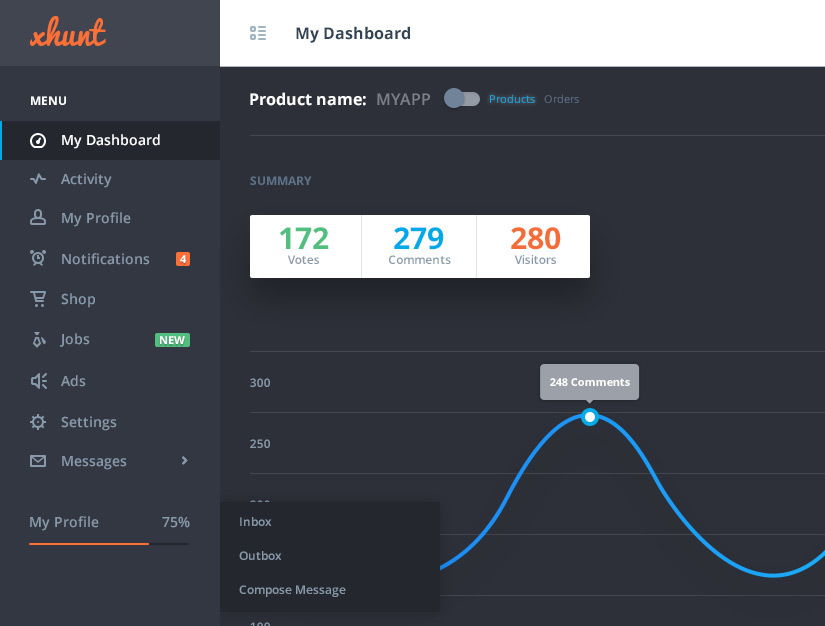Click the speedometer icon beside My Dashboard
Image resolution: width=825 pixels, height=626 pixels.
[38, 140]
